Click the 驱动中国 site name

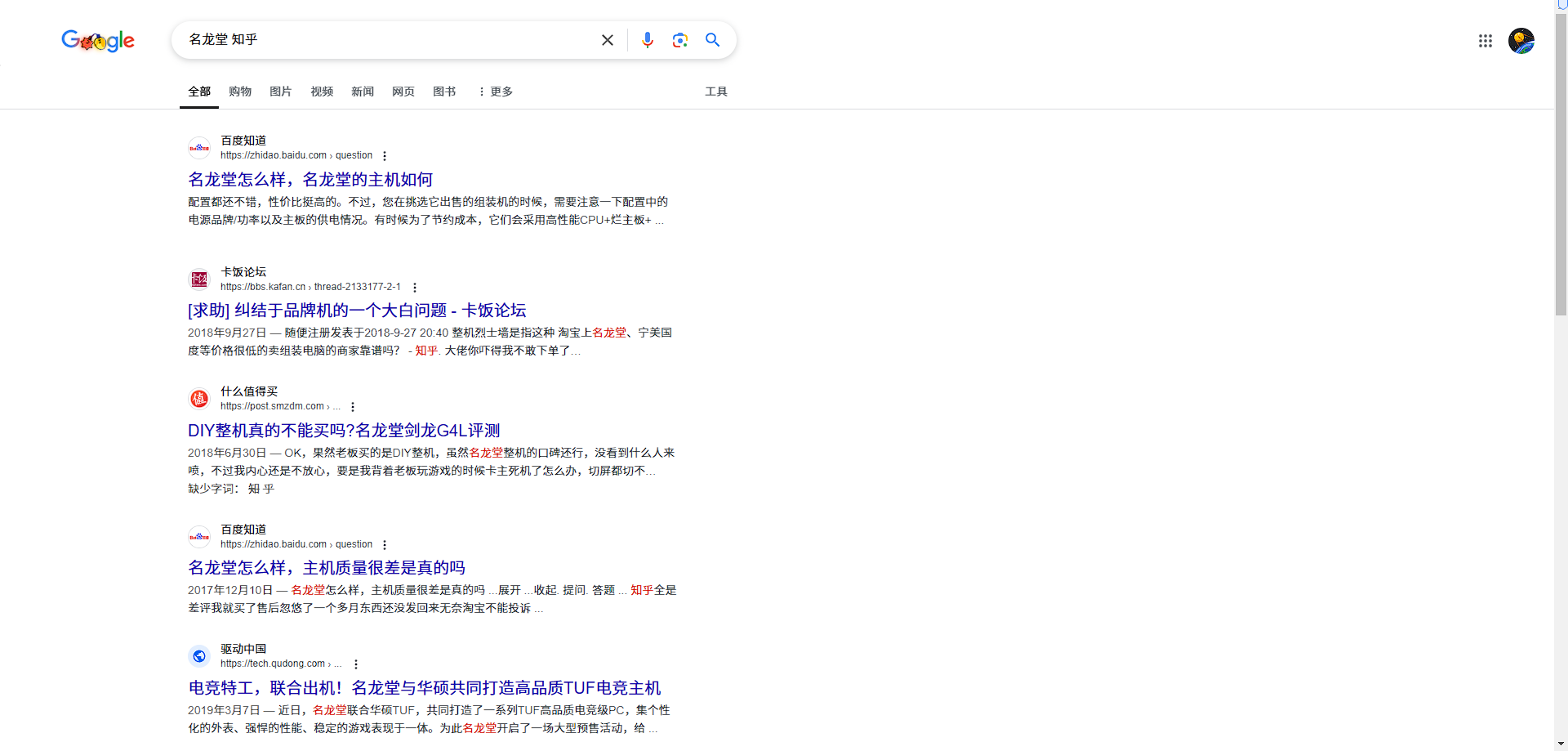coord(243,649)
